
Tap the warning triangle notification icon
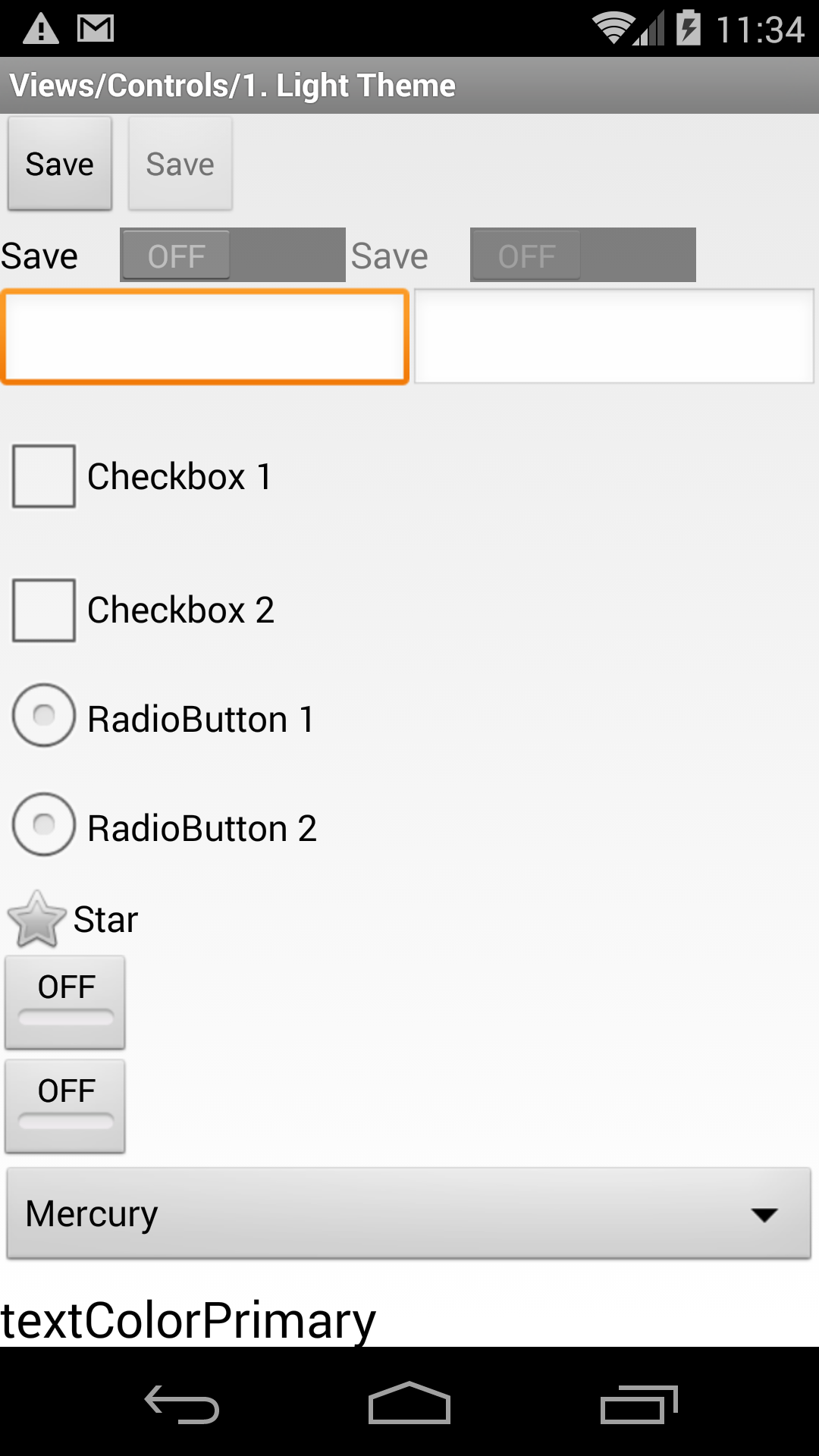point(41,29)
